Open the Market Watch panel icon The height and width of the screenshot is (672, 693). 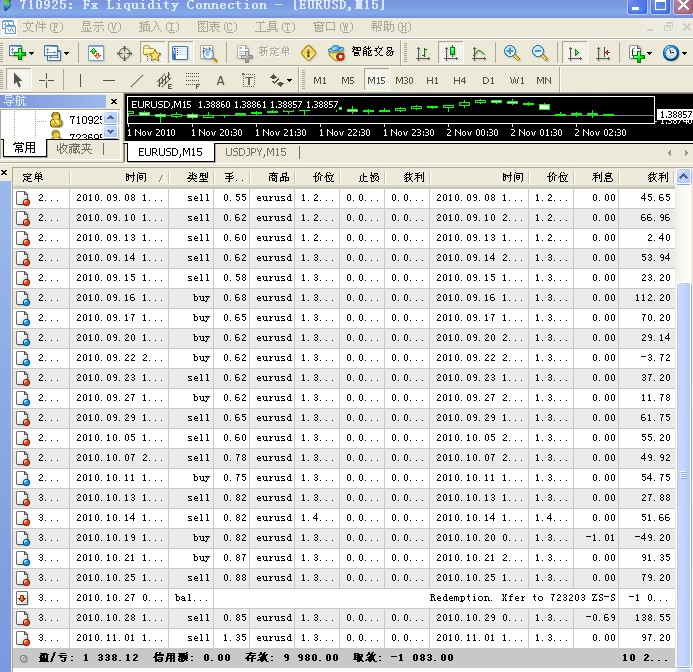[96, 53]
